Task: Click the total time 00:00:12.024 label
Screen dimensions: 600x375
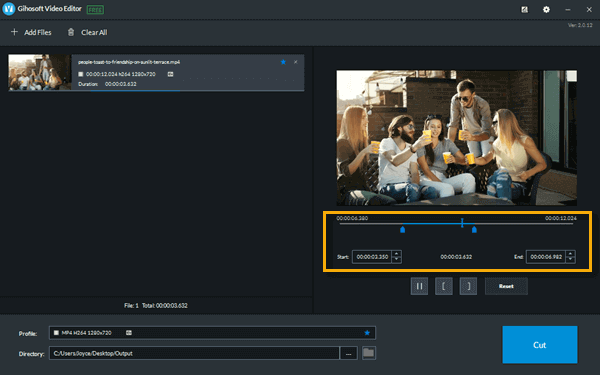Action: [561, 218]
